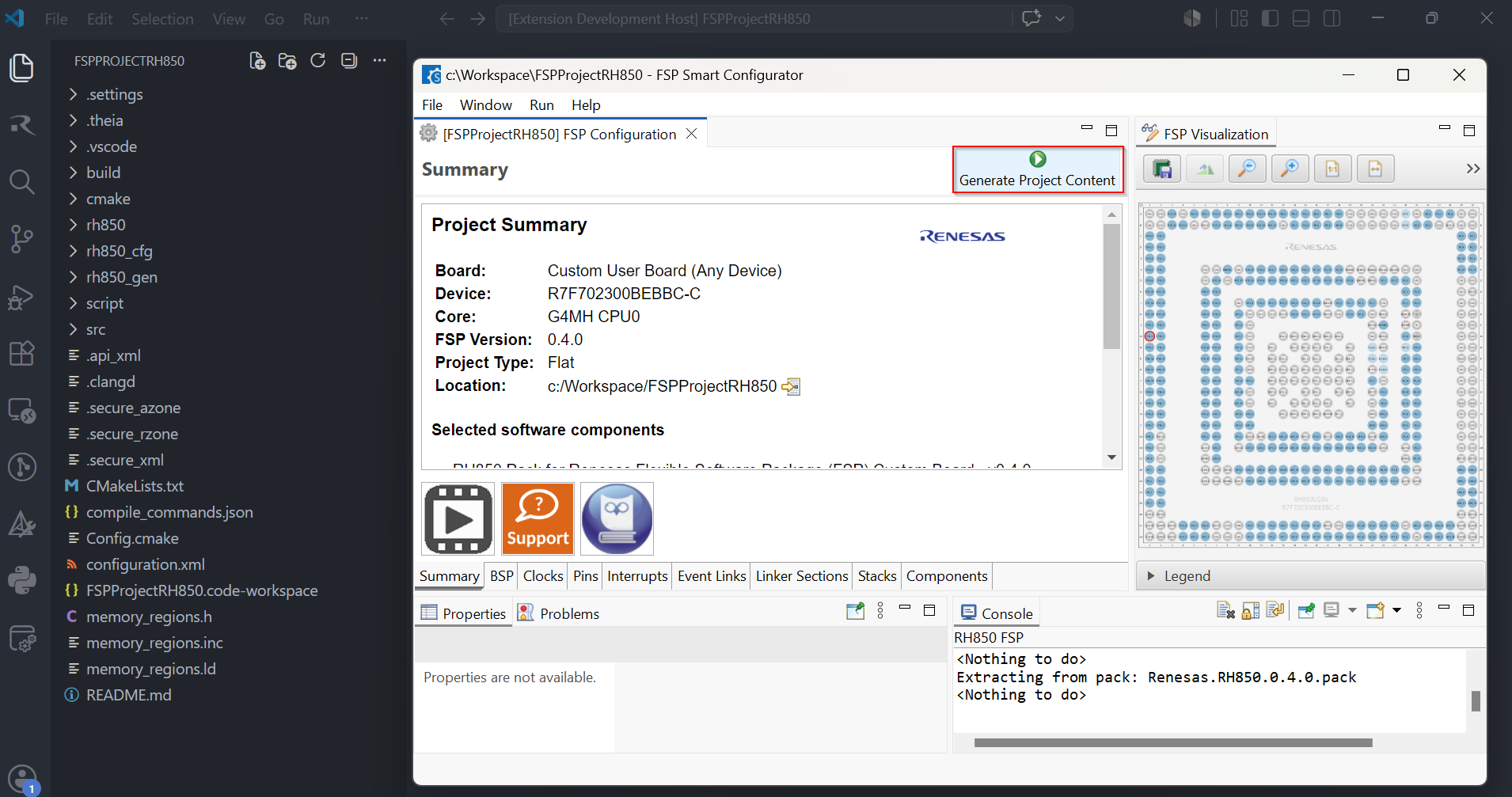Click the New Folder icon in the Explorer header

click(x=287, y=61)
